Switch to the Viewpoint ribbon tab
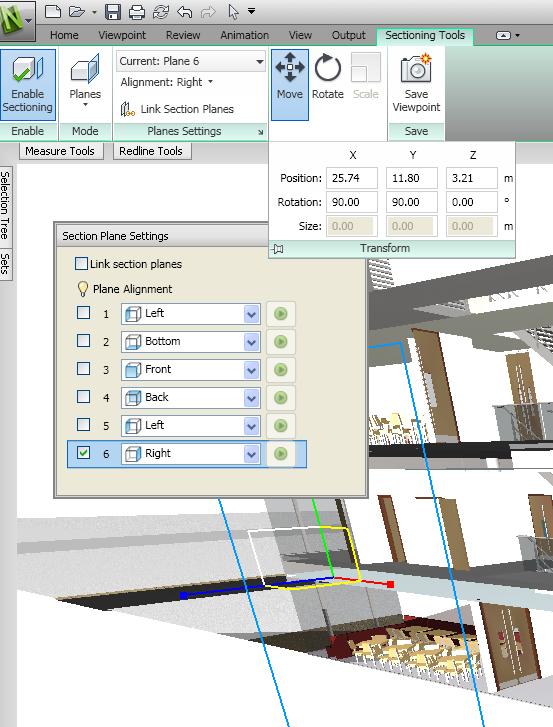 point(122,35)
